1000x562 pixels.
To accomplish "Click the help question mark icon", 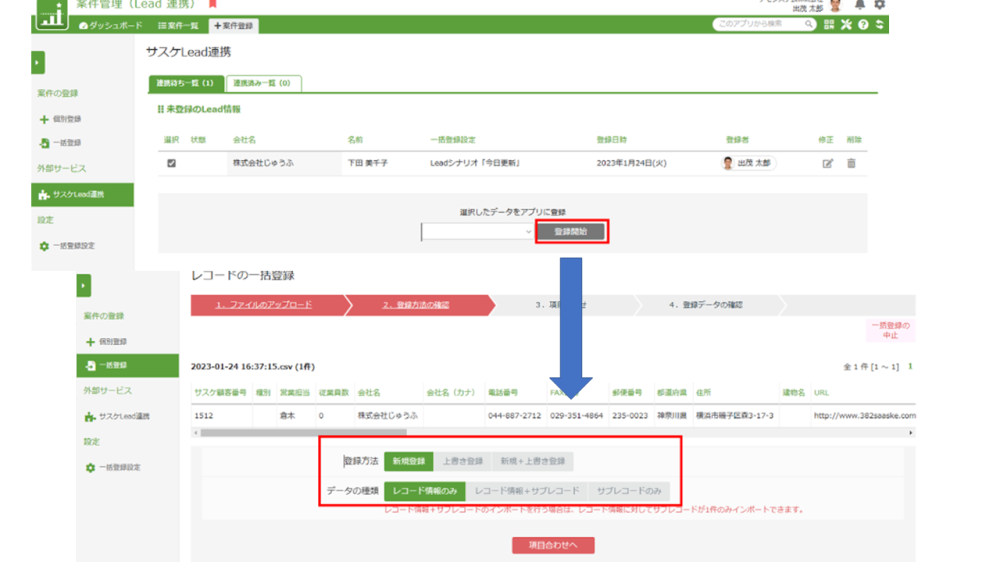I will pos(863,25).
